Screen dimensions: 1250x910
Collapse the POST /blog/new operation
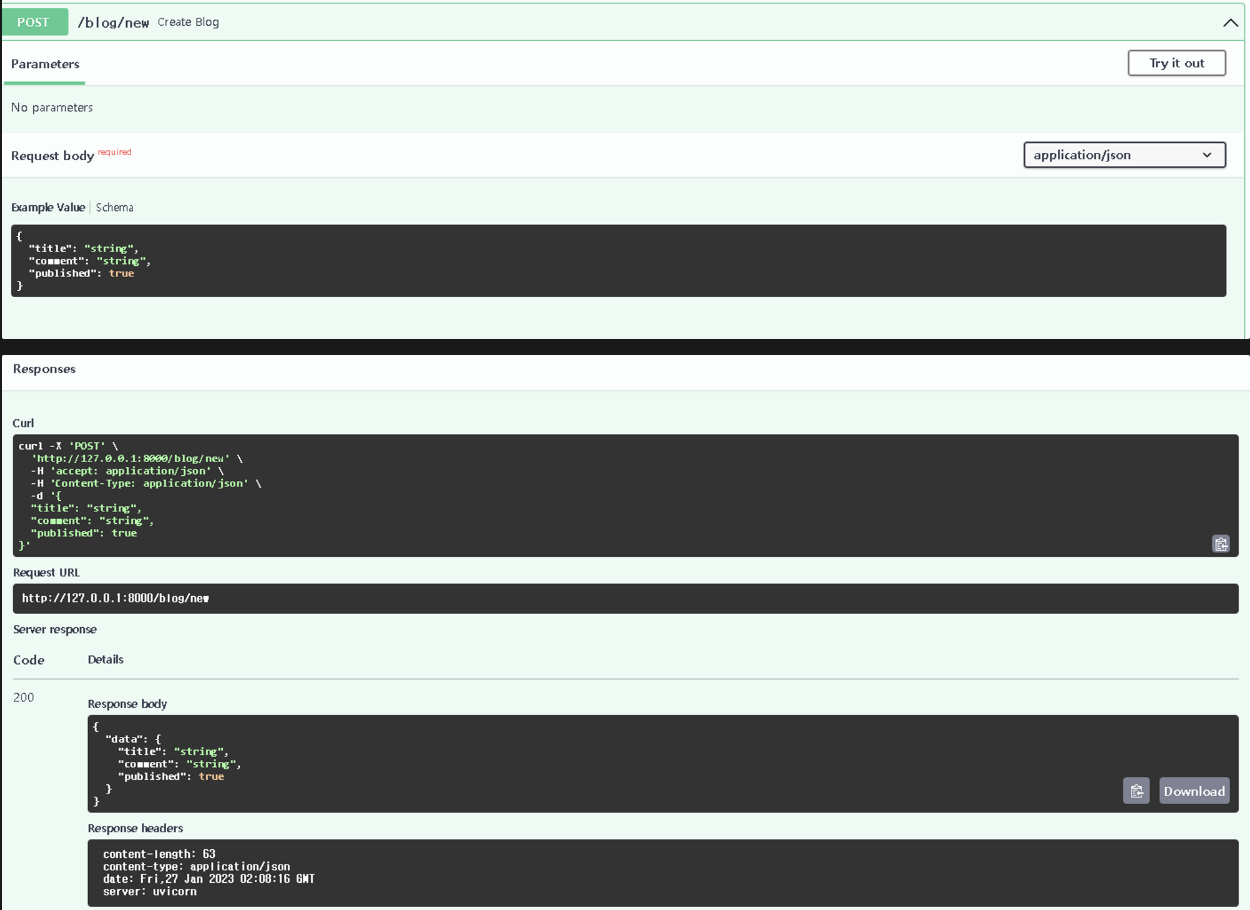pos(1230,22)
